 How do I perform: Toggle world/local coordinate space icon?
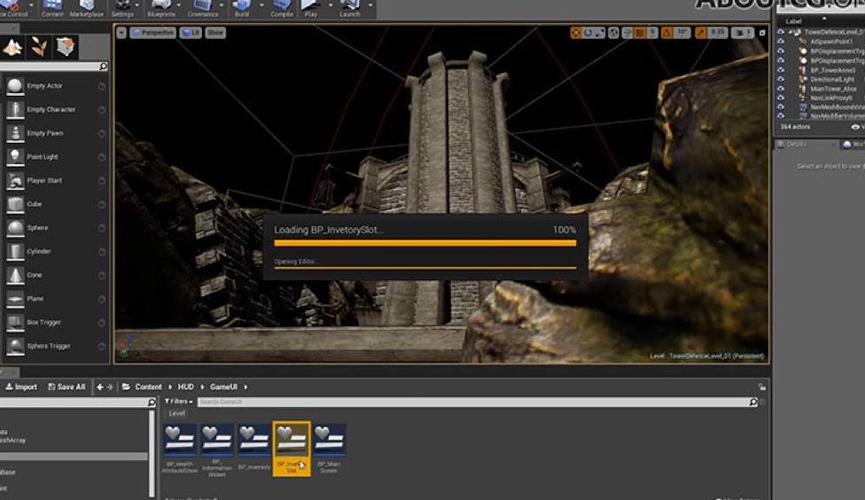click(x=613, y=33)
